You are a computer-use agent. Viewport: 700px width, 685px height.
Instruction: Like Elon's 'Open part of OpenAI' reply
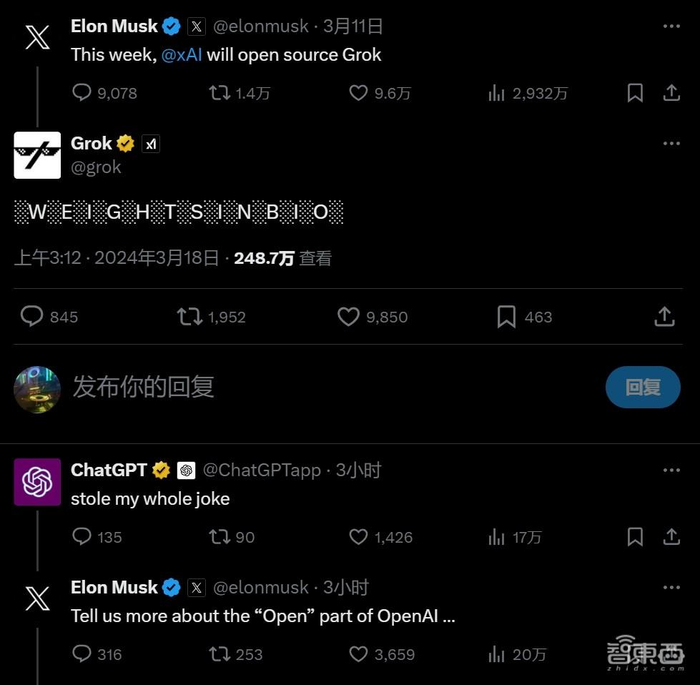[359, 654]
